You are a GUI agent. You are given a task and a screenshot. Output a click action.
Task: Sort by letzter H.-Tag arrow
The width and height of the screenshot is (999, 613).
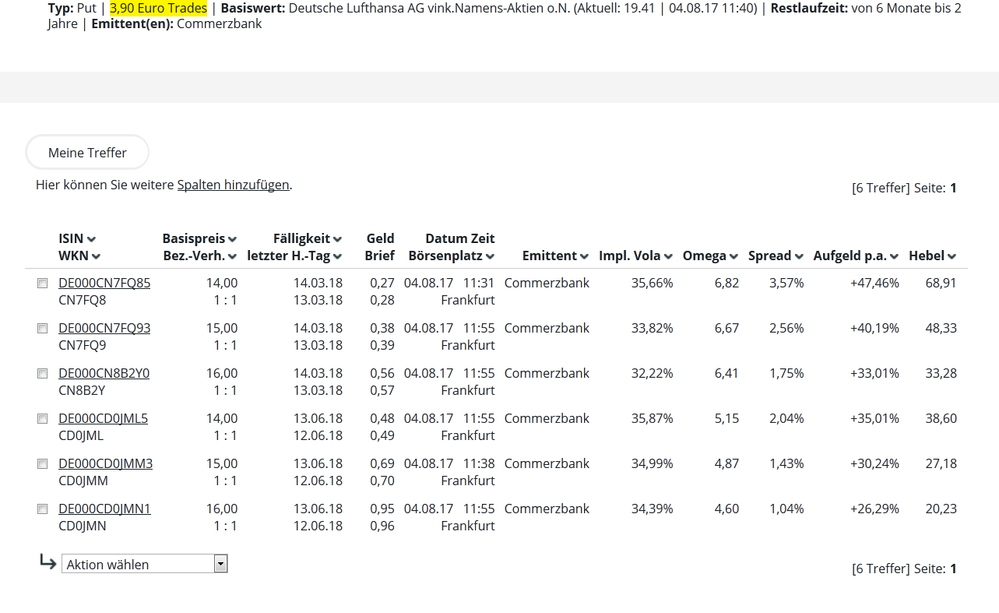click(338, 257)
